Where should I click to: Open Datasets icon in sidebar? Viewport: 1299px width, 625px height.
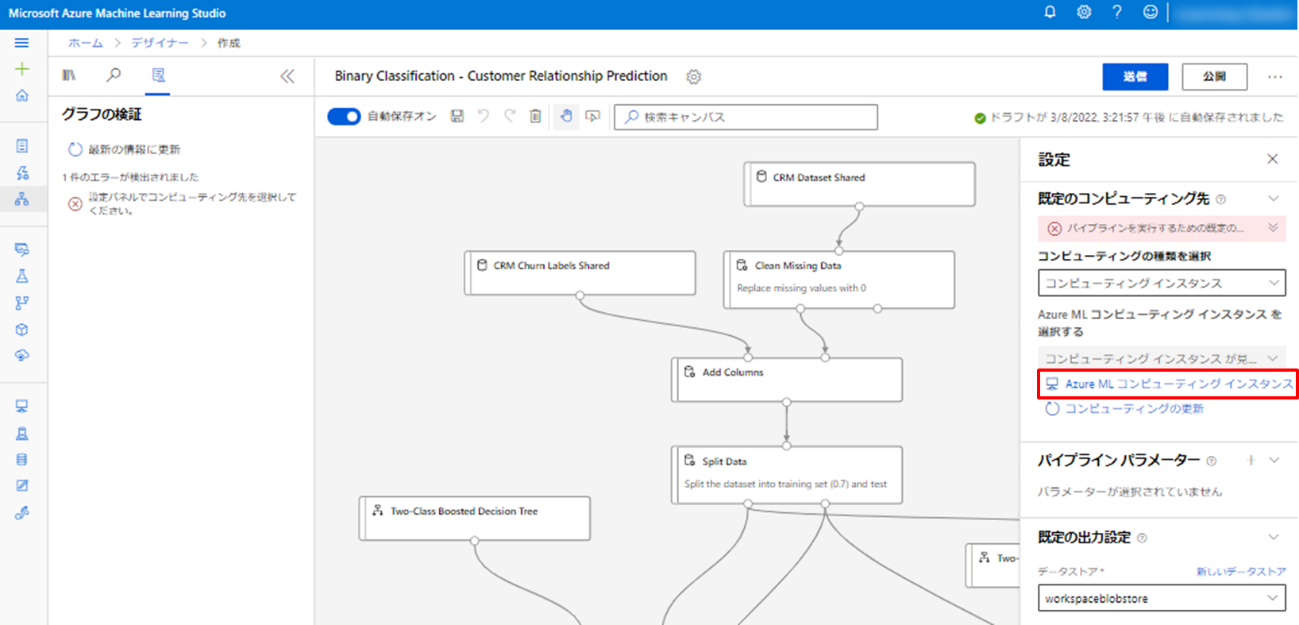pos(22,249)
